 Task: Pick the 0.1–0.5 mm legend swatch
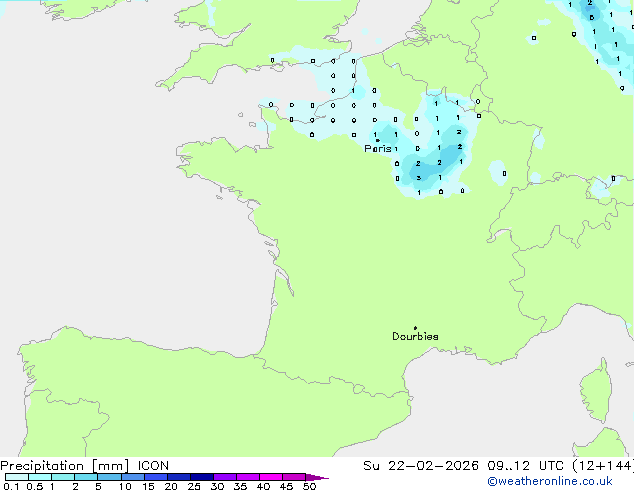17,477
